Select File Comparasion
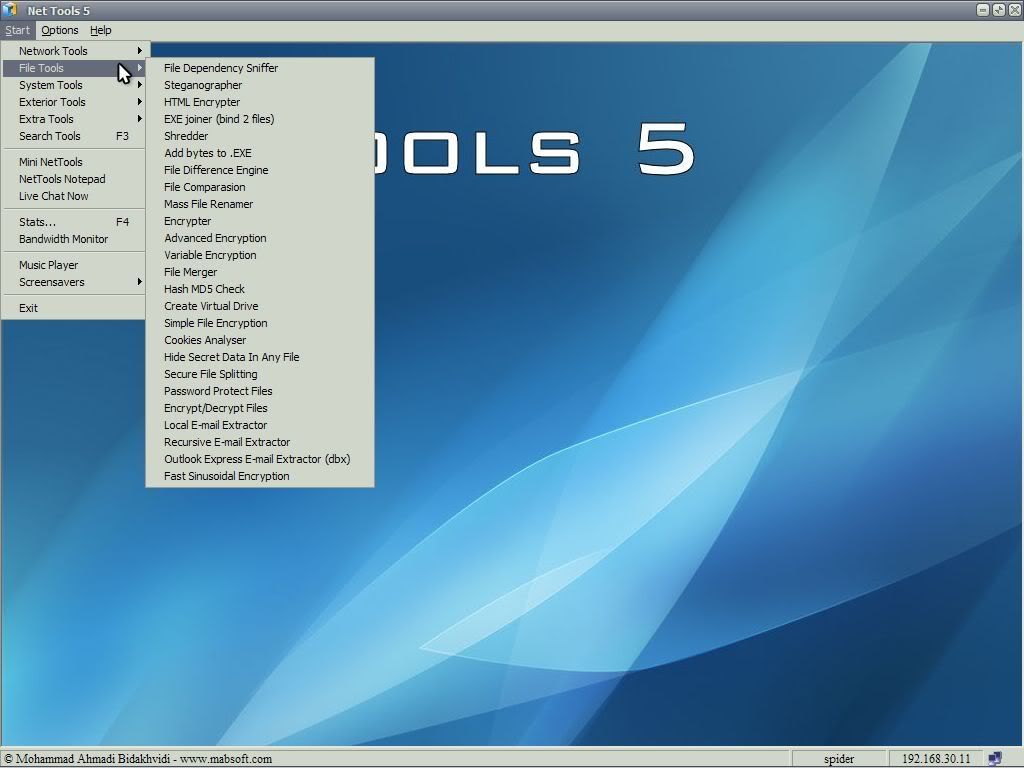Image resolution: width=1024 pixels, height=768 pixels. pos(260,187)
